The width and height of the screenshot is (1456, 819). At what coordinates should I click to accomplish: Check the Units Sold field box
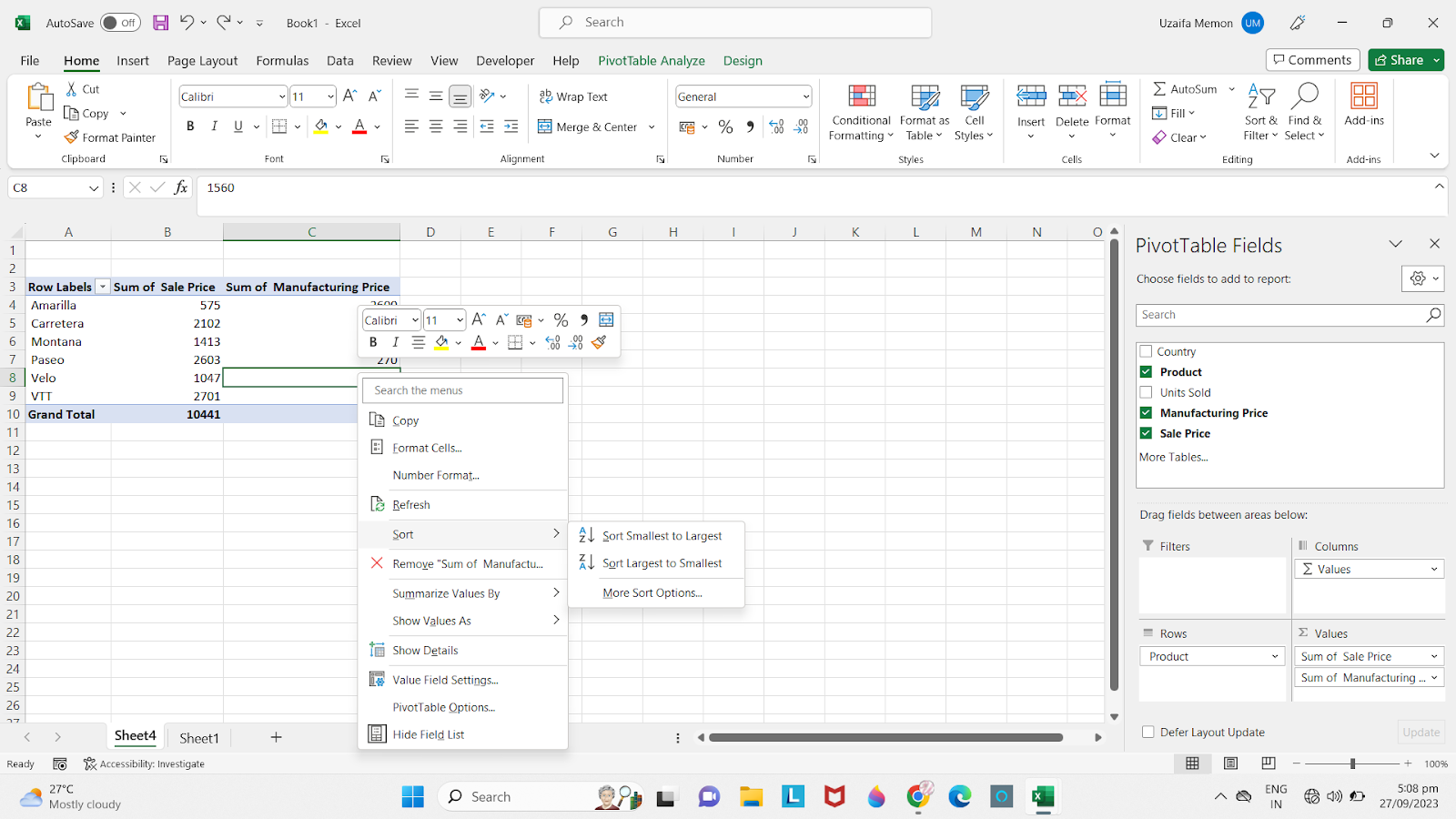[x=1146, y=392]
